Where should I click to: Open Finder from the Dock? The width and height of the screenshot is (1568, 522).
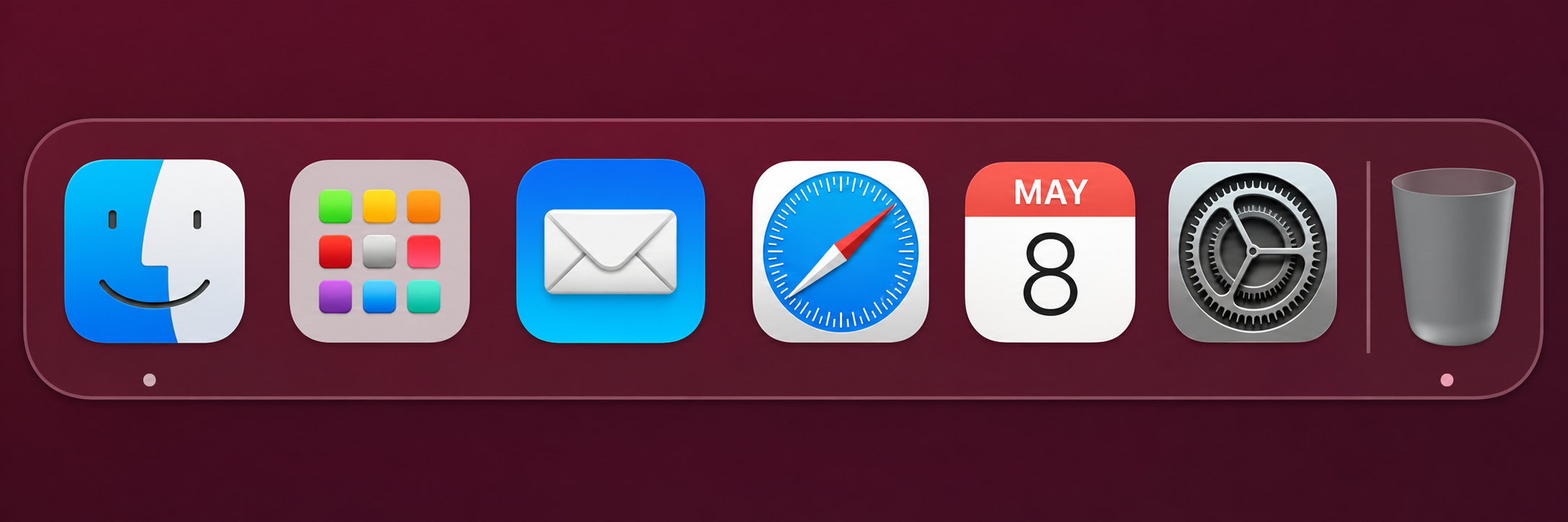pyautogui.click(x=154, y=251)
